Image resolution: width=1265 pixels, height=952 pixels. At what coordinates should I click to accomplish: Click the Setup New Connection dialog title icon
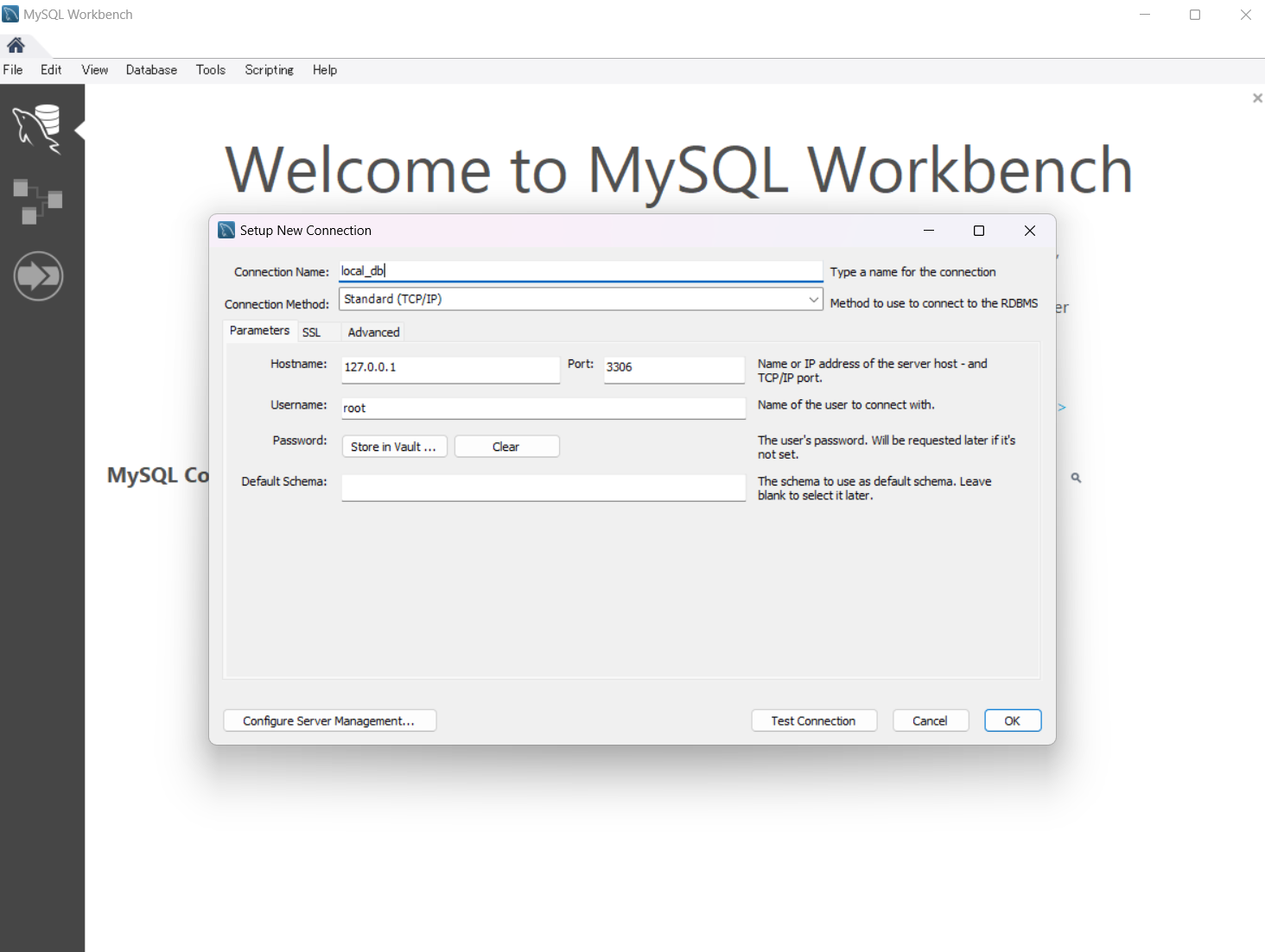pos(227,230)
